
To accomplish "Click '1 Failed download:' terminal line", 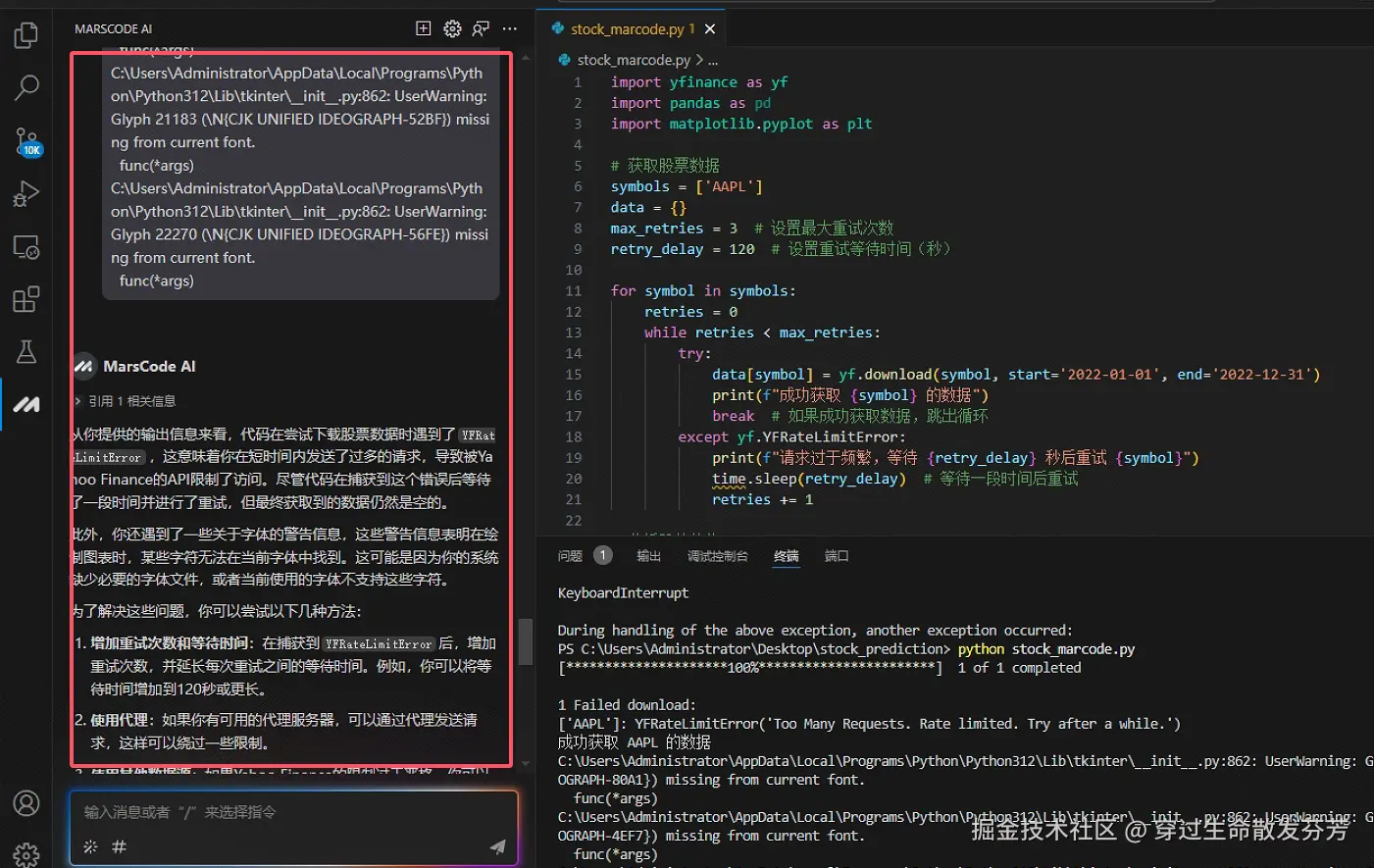I will (626, 704).
